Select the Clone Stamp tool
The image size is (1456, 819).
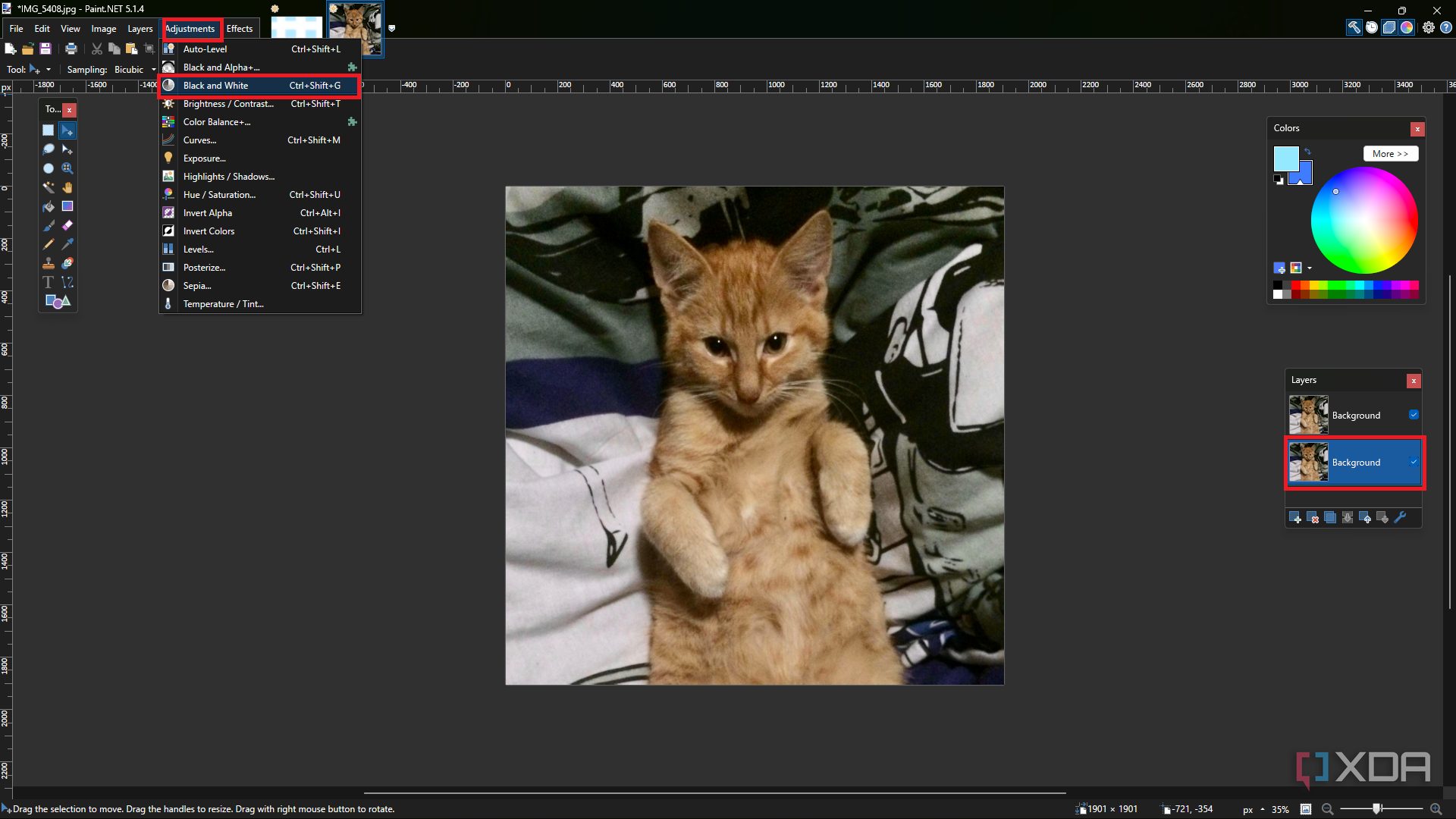click(49, 263)
